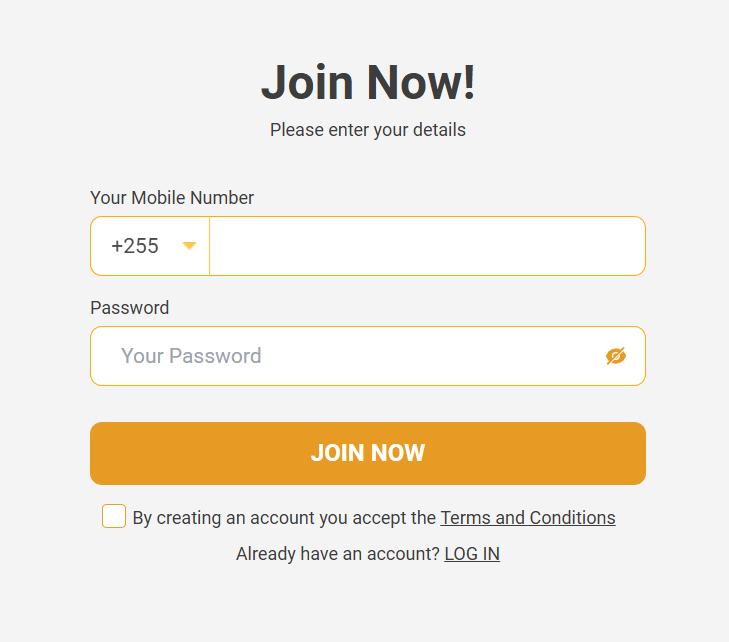Click the "Your Mobile Number" field label
729x642 pixels.
coord(172,198)
